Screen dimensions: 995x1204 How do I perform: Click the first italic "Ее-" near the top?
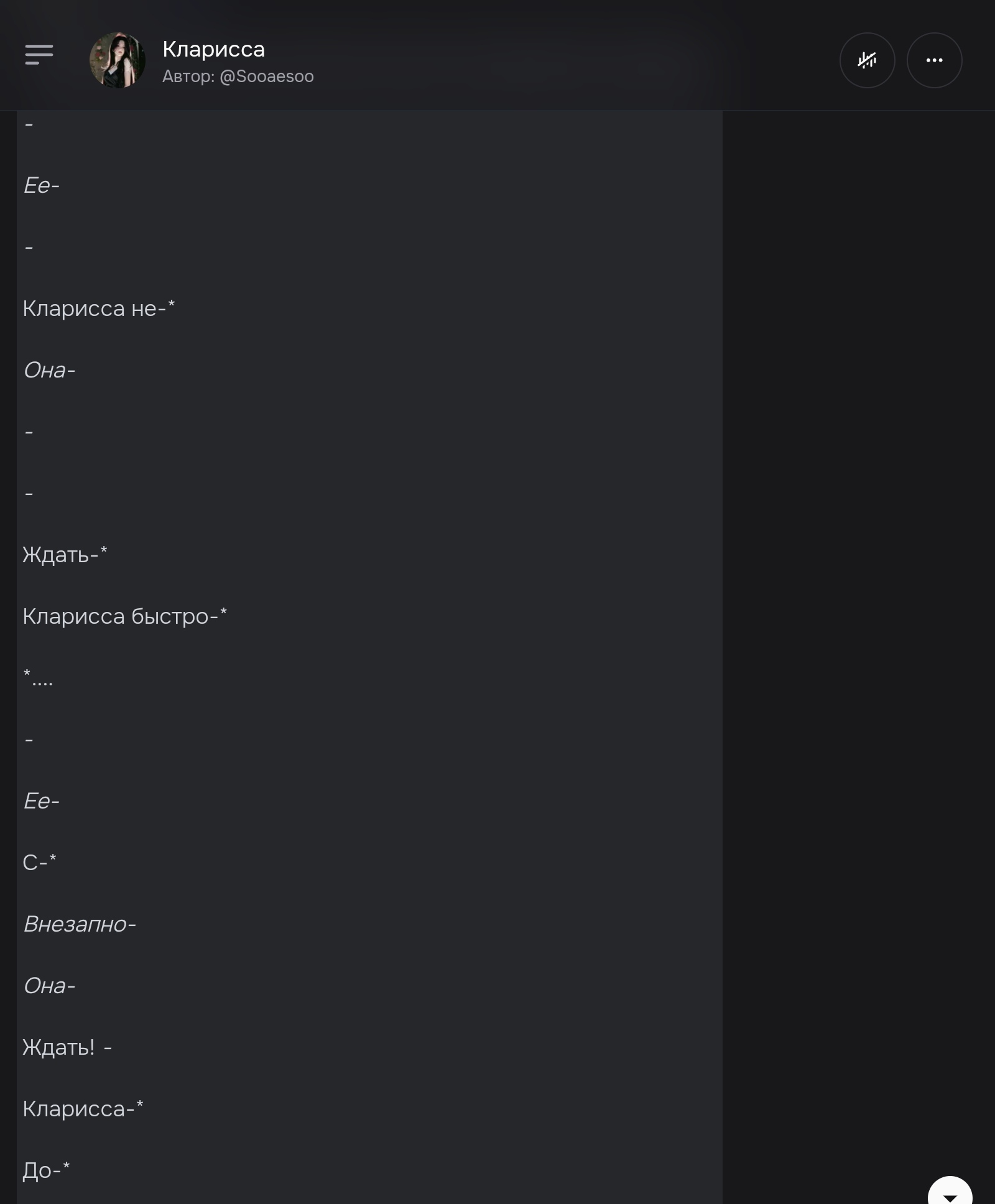pyautogui.click(x=41, y=185)
